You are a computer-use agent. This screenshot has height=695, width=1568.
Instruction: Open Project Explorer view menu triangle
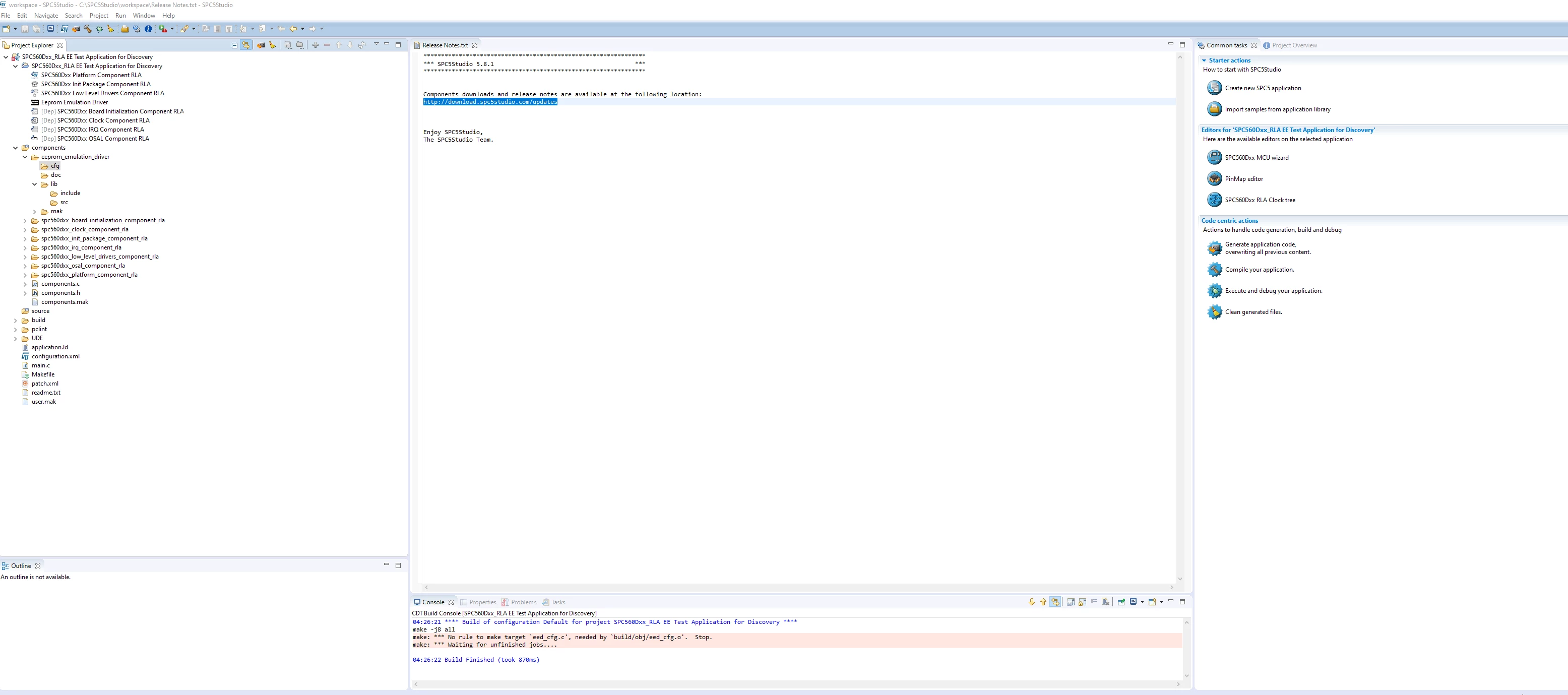coord(377,44)
